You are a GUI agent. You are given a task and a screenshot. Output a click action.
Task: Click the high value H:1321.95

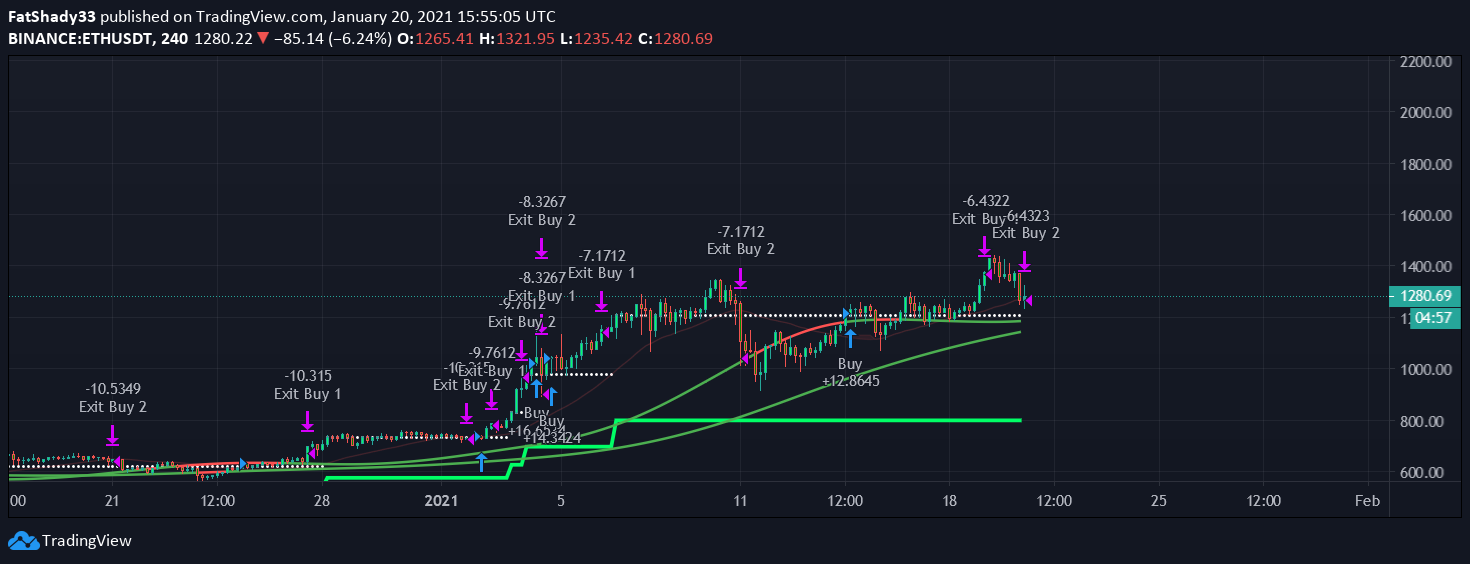tap(518, 39)
